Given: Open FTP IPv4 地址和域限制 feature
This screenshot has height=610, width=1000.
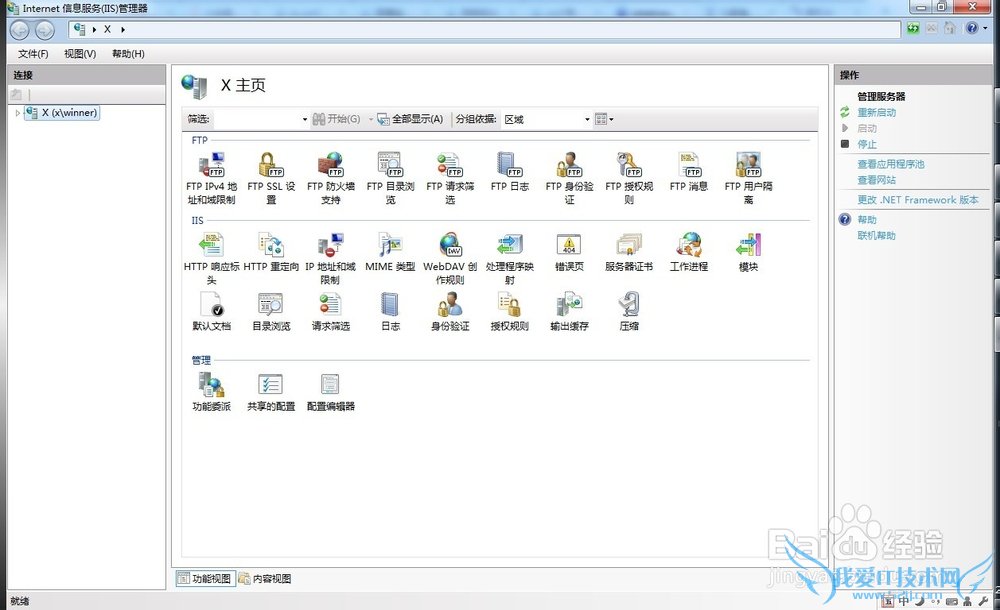Looking at the screenshot, I should pyautogui.click(x=211, y=178).
